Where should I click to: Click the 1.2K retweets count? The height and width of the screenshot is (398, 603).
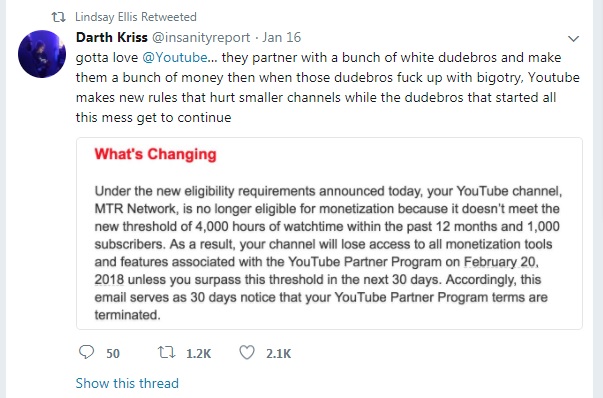pyautogui.click(x=198, y=353)
